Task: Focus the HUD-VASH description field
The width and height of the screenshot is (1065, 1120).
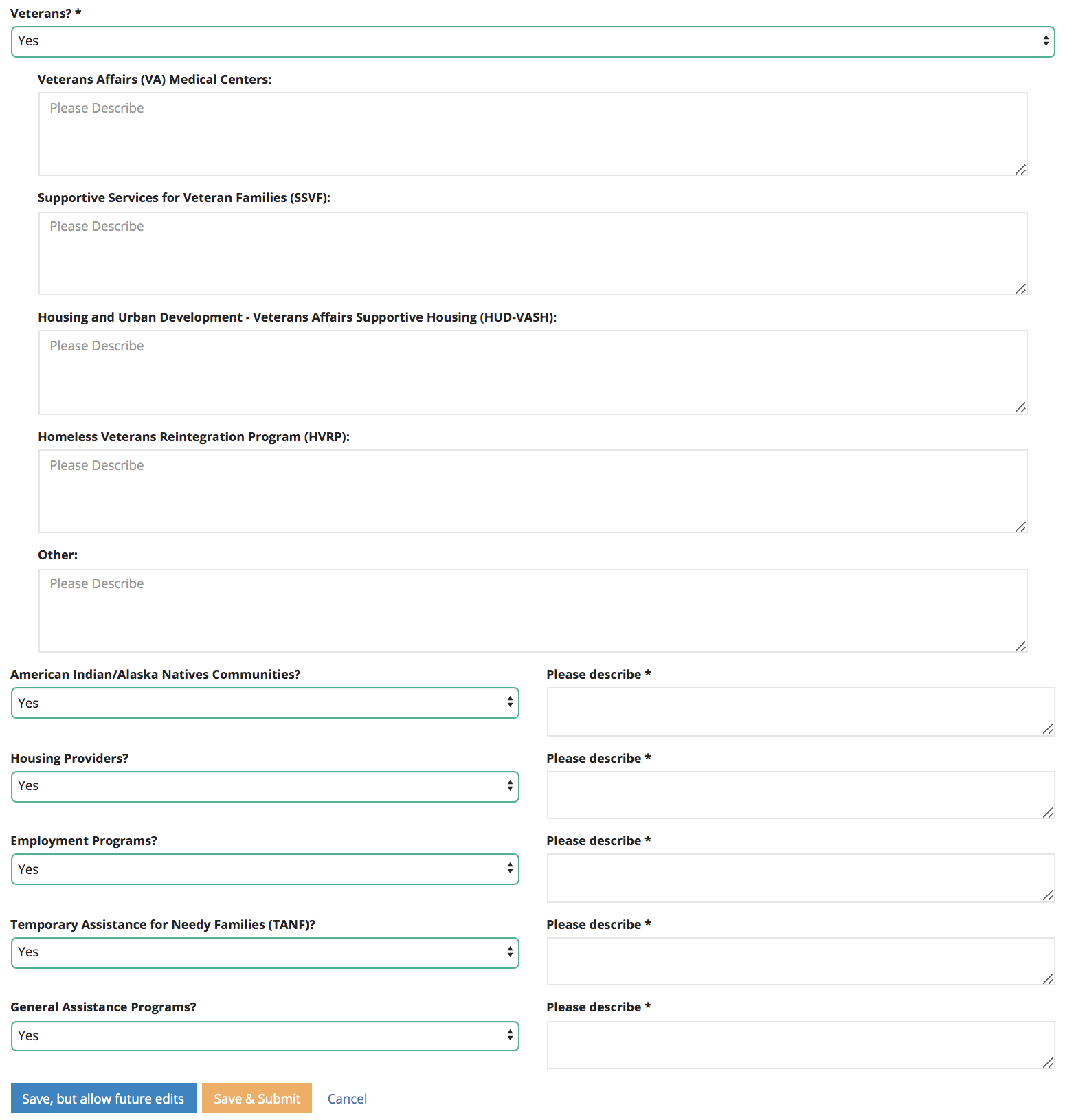Action: coord(532,372)
